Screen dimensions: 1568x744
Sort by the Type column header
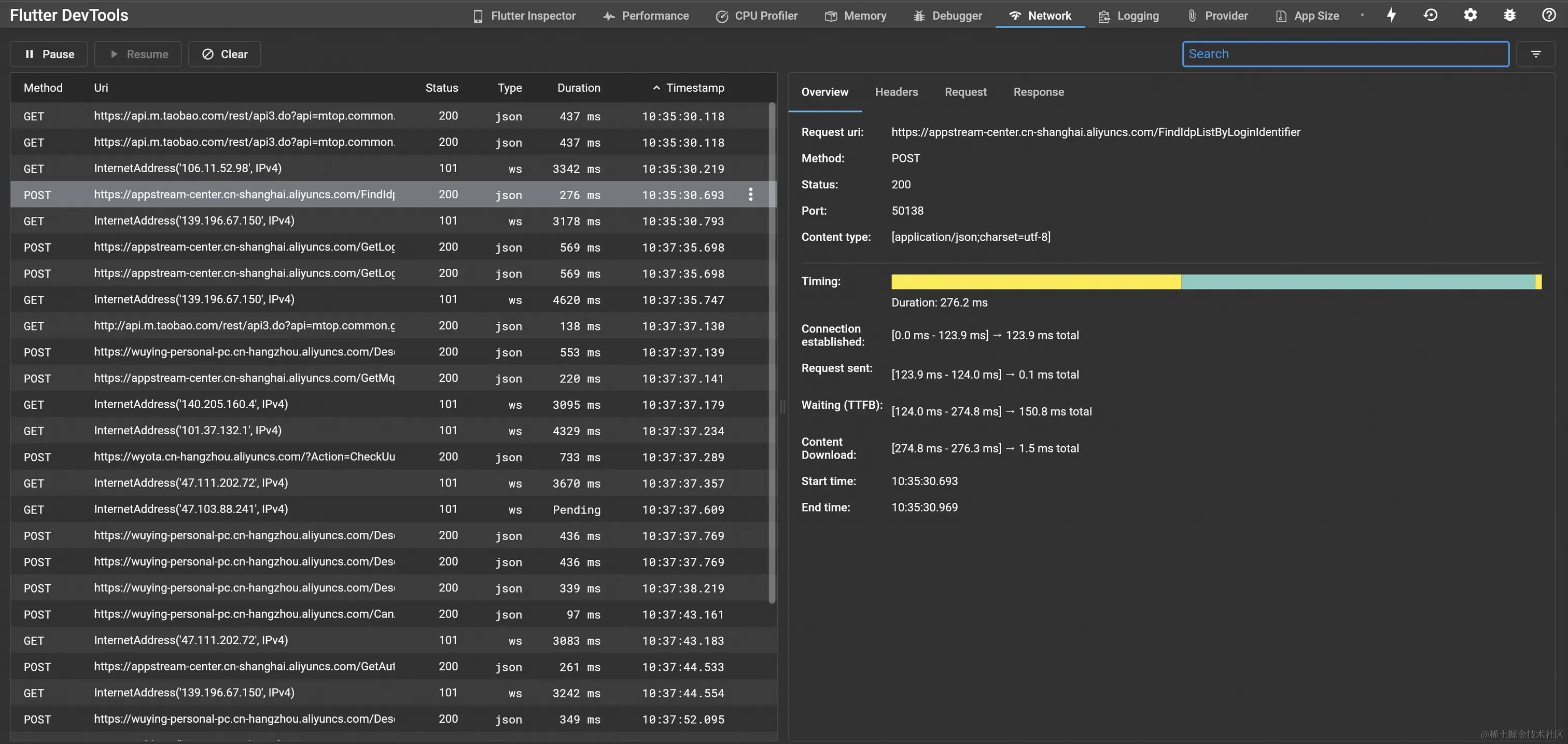tap(510, 88)
